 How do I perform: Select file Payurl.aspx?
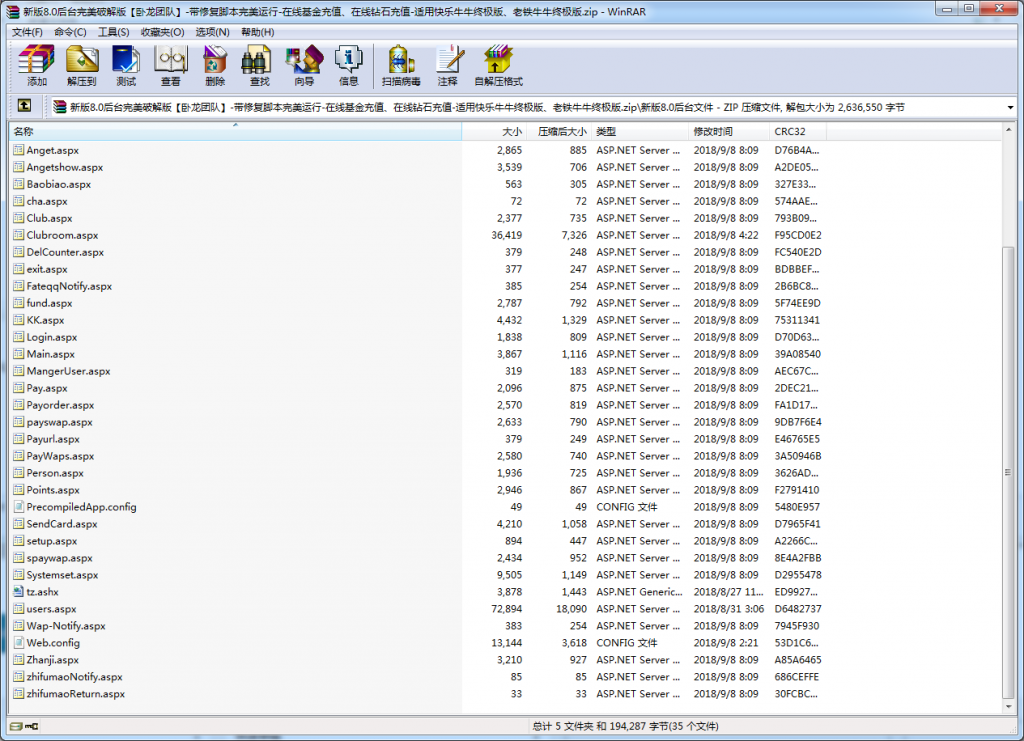(53, 439)
